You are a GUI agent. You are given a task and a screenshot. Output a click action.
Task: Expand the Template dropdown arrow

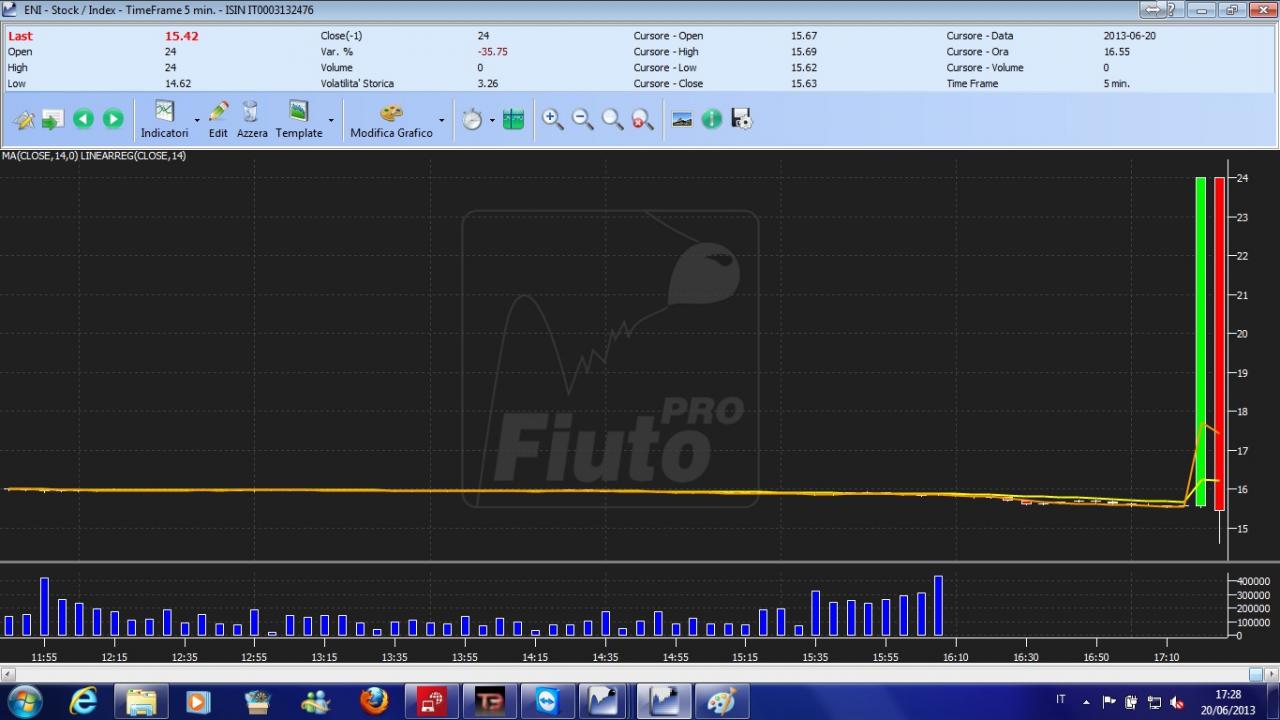click(331, 120)
